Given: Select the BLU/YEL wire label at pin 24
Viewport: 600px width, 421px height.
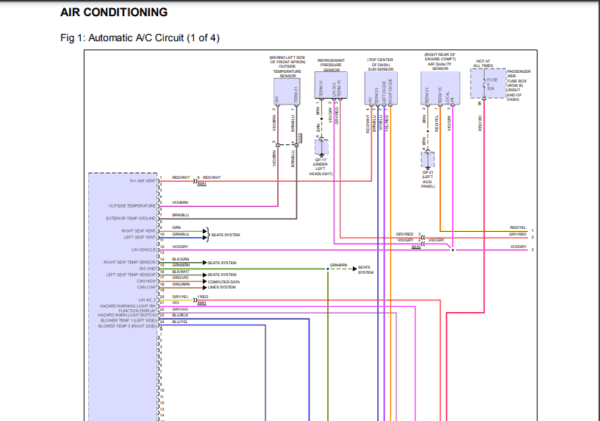Looking at the screenshot, I should (180, 322).
